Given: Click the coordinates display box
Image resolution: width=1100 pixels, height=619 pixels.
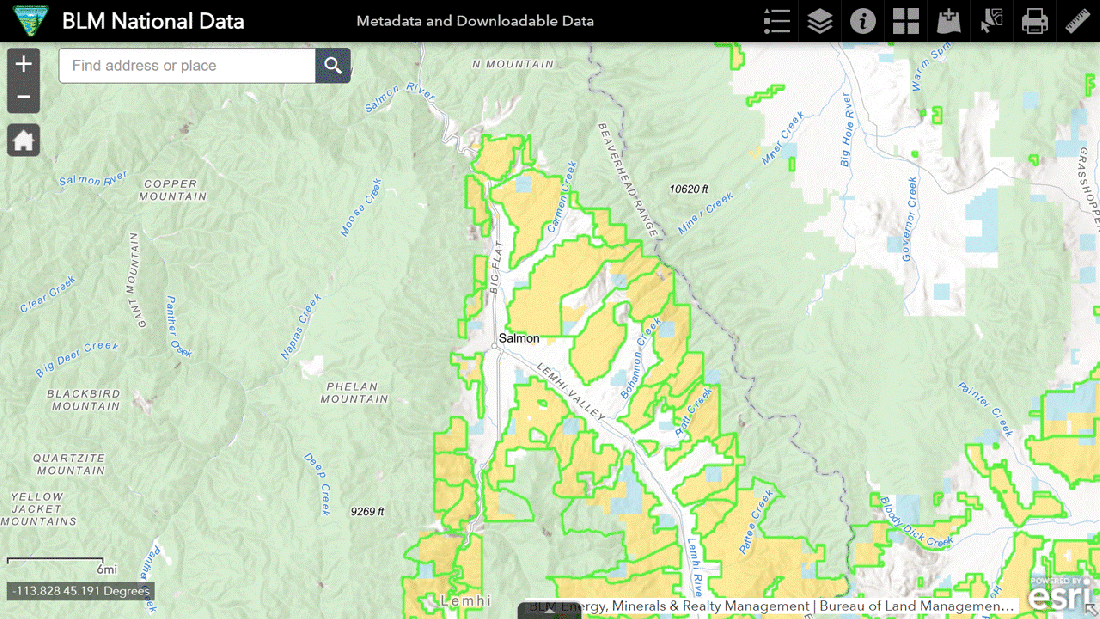Looking at the screenshot, I should (81, 591).
